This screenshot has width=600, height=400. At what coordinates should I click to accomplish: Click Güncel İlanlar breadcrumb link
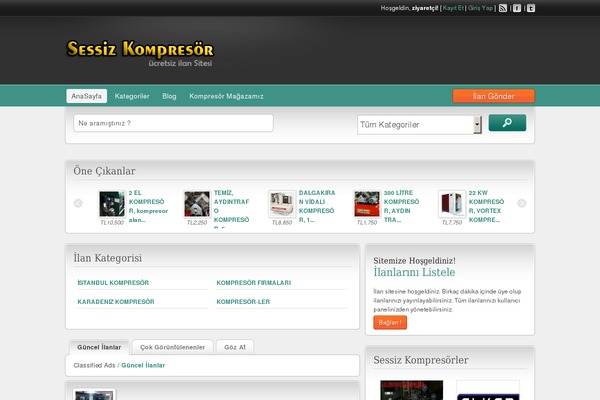[143, 365]
